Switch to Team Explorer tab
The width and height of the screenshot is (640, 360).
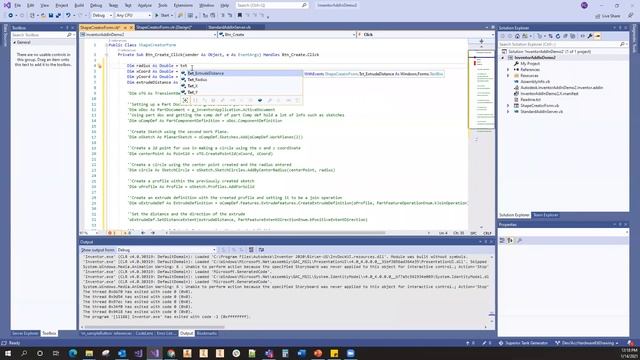545,215
